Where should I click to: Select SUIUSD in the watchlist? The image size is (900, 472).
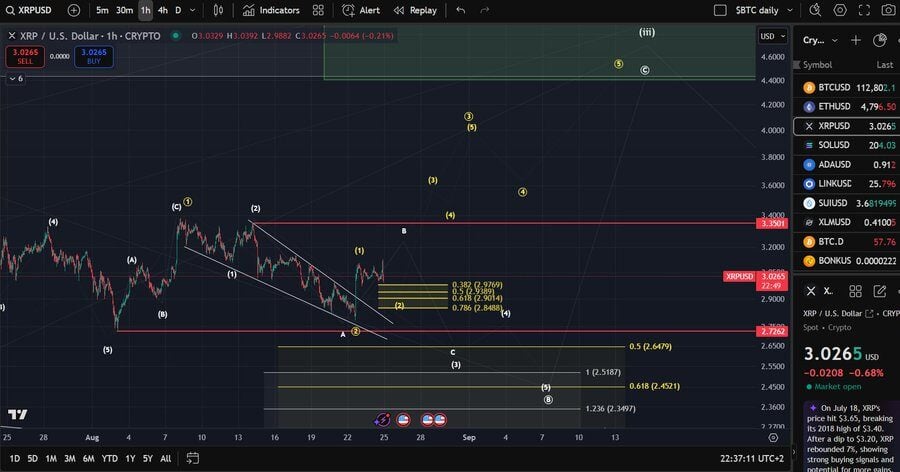click(x=847, y=203)
